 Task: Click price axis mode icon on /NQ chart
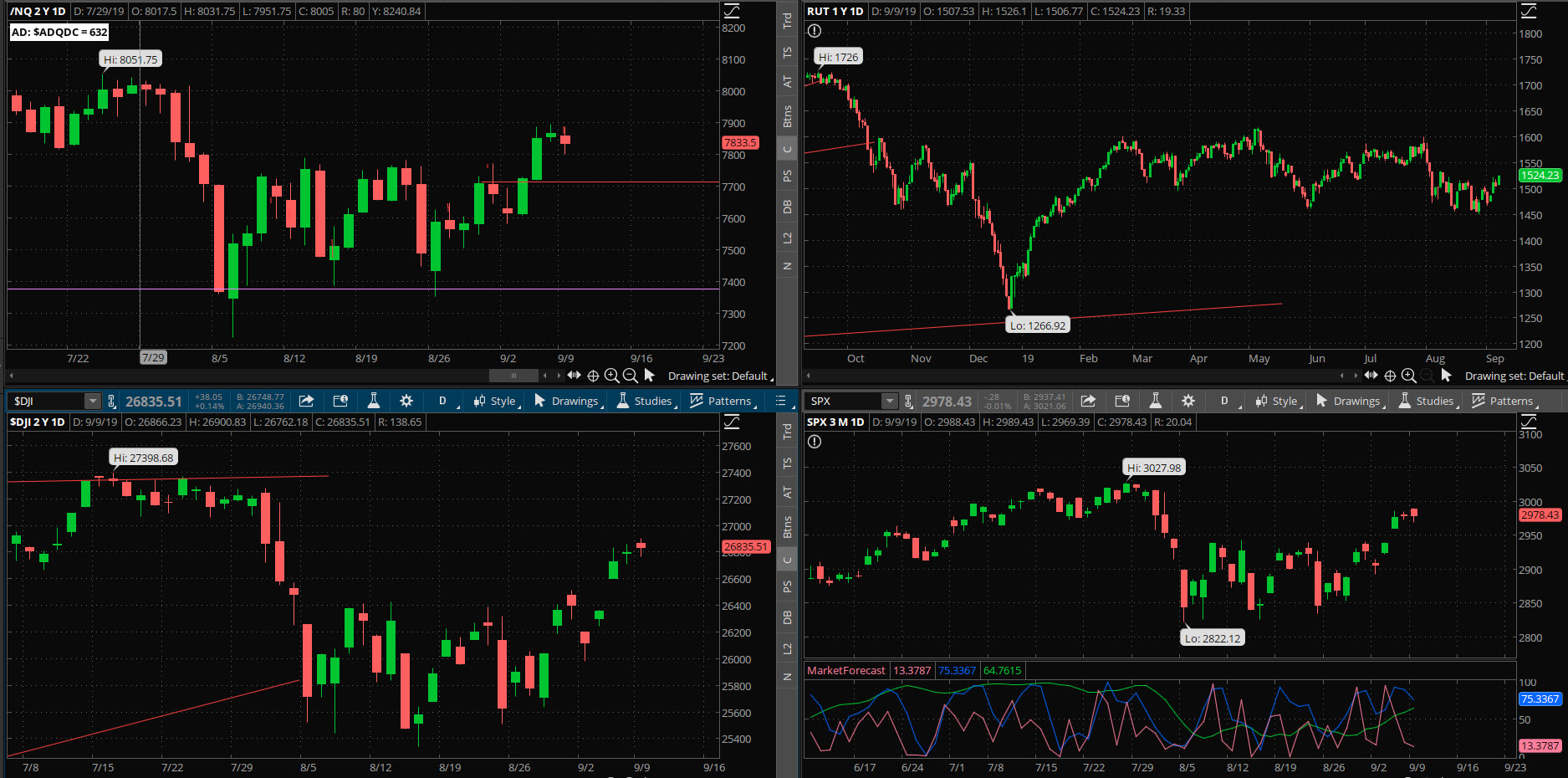[732, 11]
